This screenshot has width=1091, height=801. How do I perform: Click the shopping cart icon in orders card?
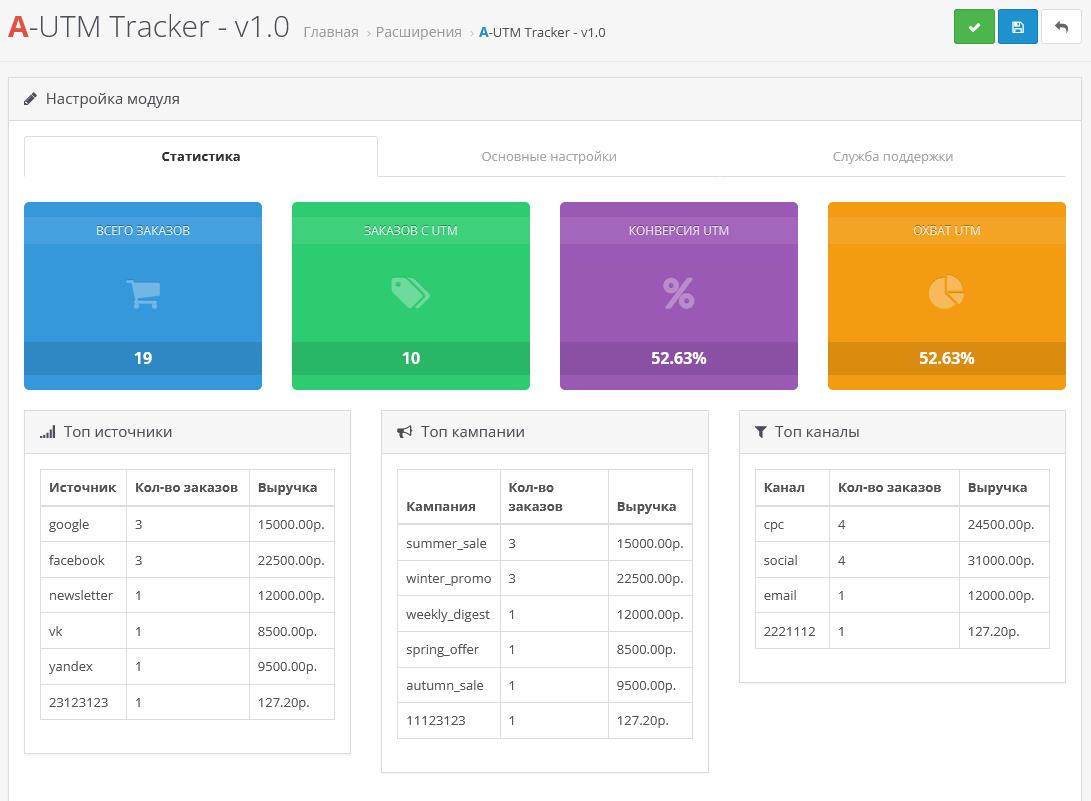pyautogui.click(x=143, y=294)
